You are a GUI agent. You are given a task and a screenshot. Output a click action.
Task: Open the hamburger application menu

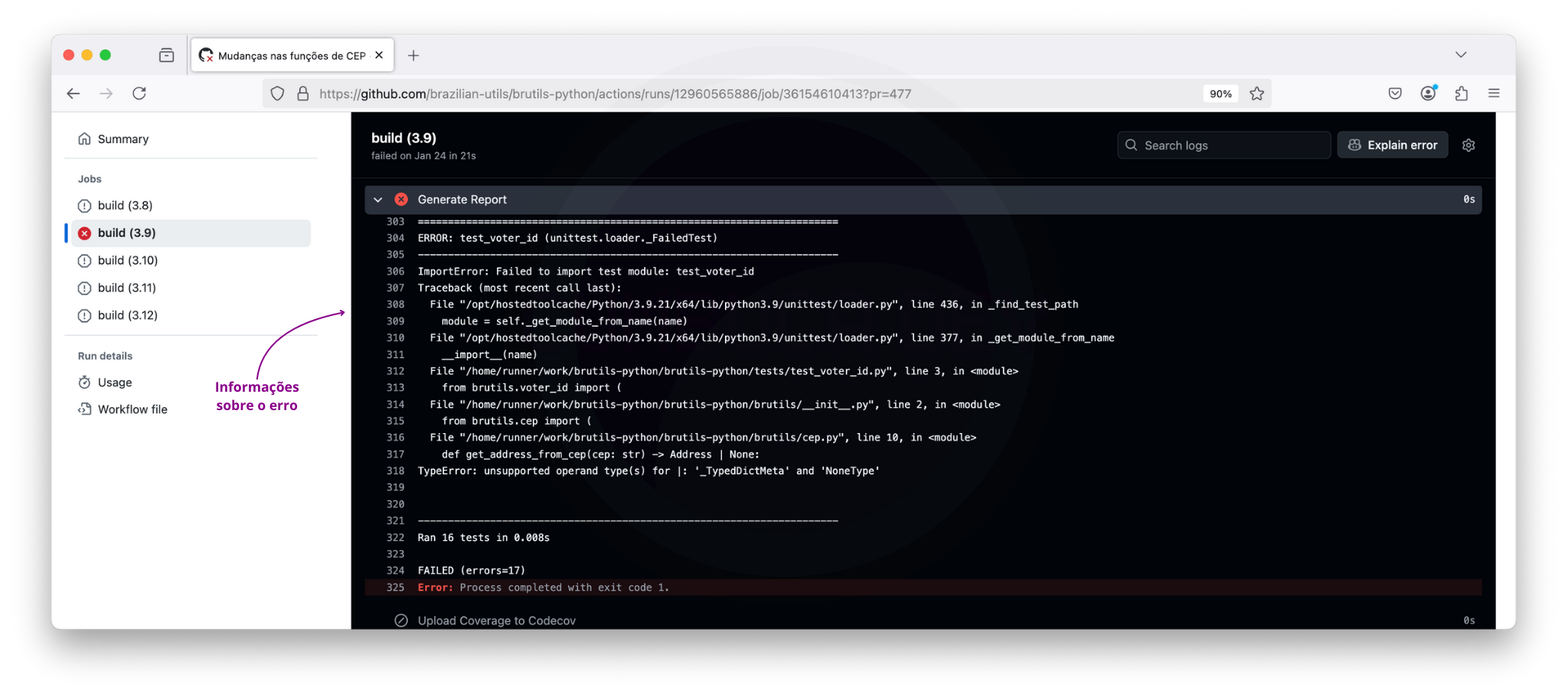pos(1493,93)
